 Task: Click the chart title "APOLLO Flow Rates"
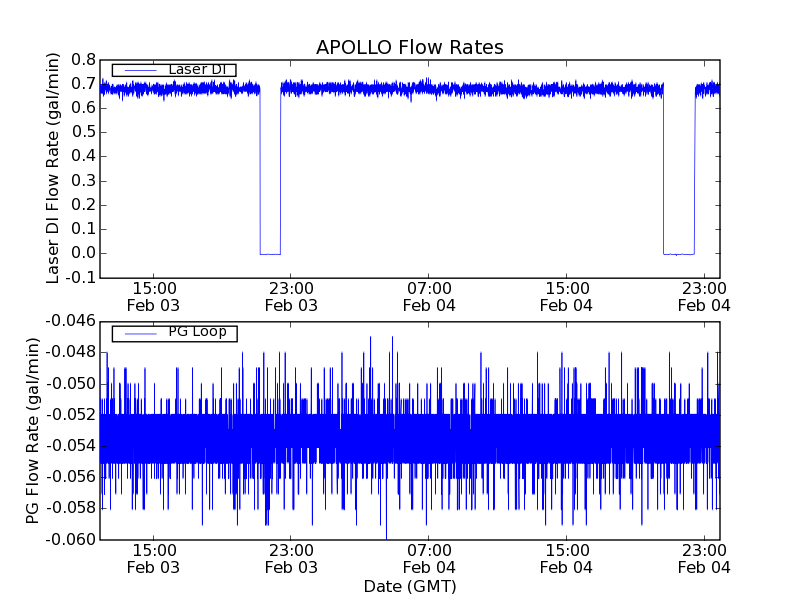[x=410, y=47]
